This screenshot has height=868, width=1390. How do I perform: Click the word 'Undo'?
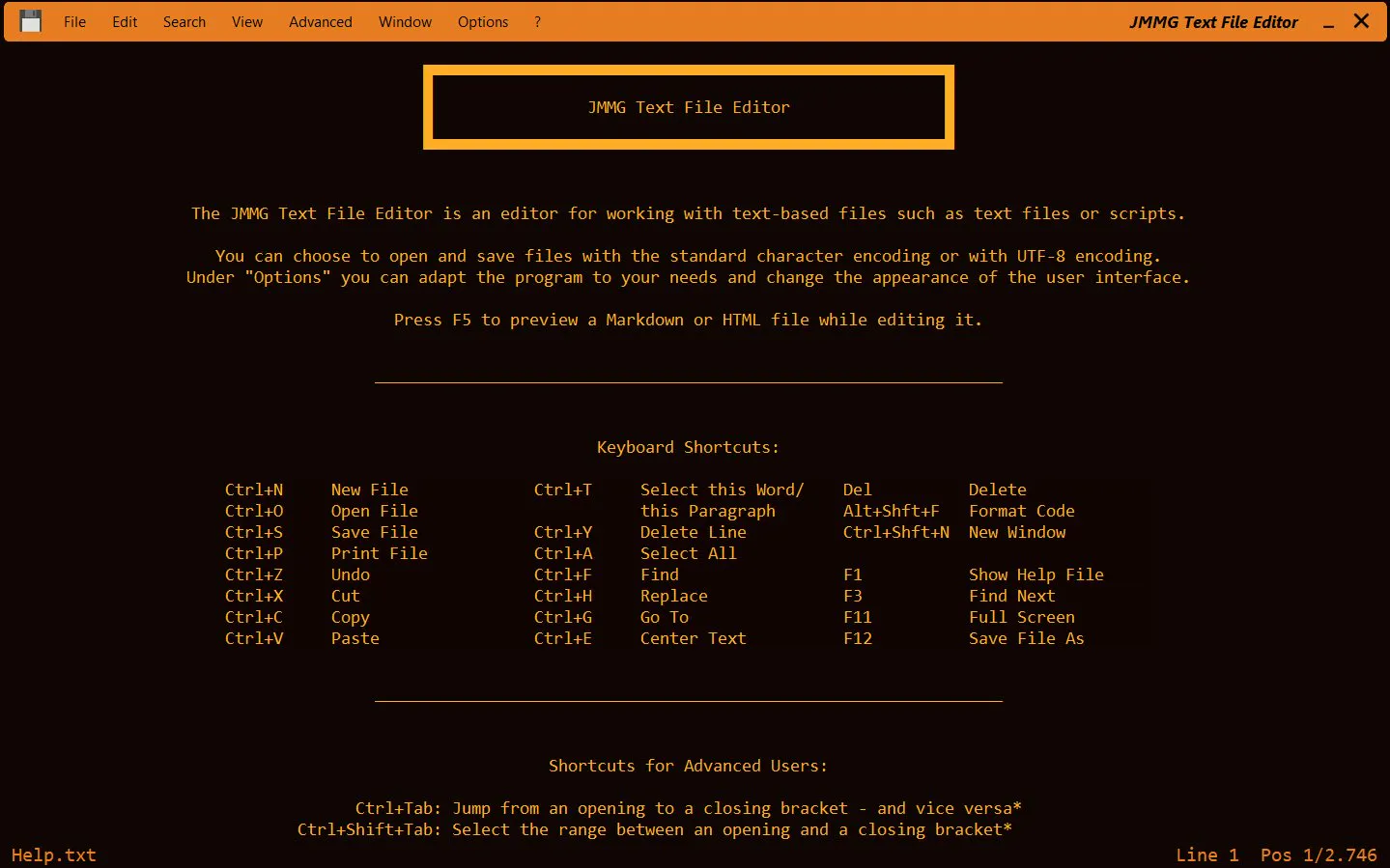[351, 574]
